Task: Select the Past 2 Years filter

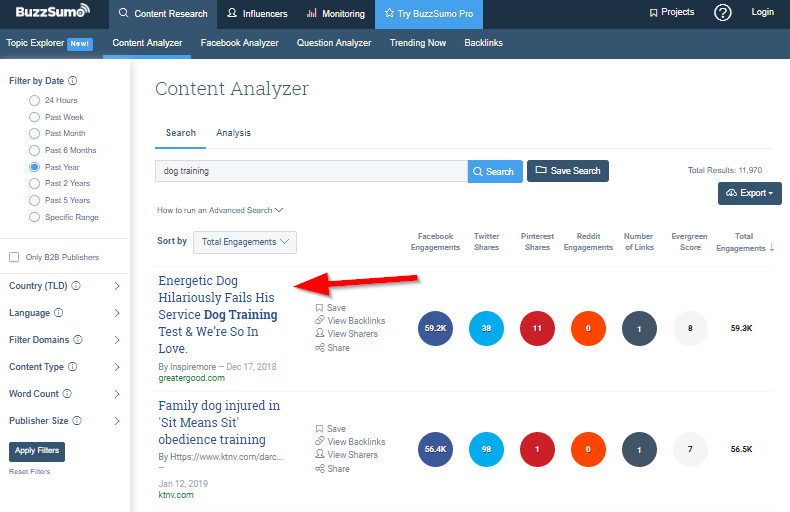Action: (34, 183)
